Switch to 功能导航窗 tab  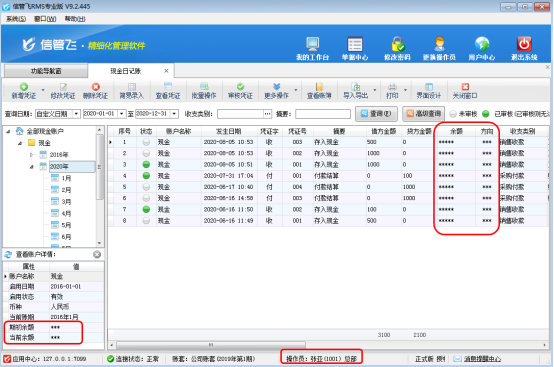[x=46, y=71]
